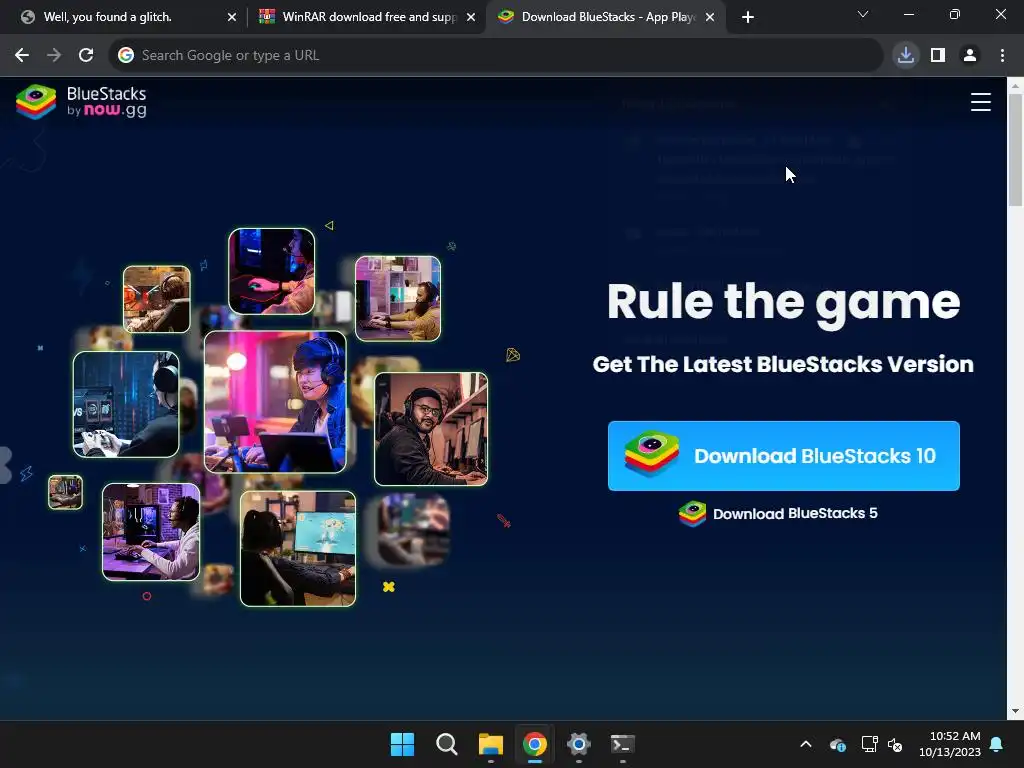This screenshot has width=1024, height=768.
Task: Go back to the previous page
Action: [22, 56]
